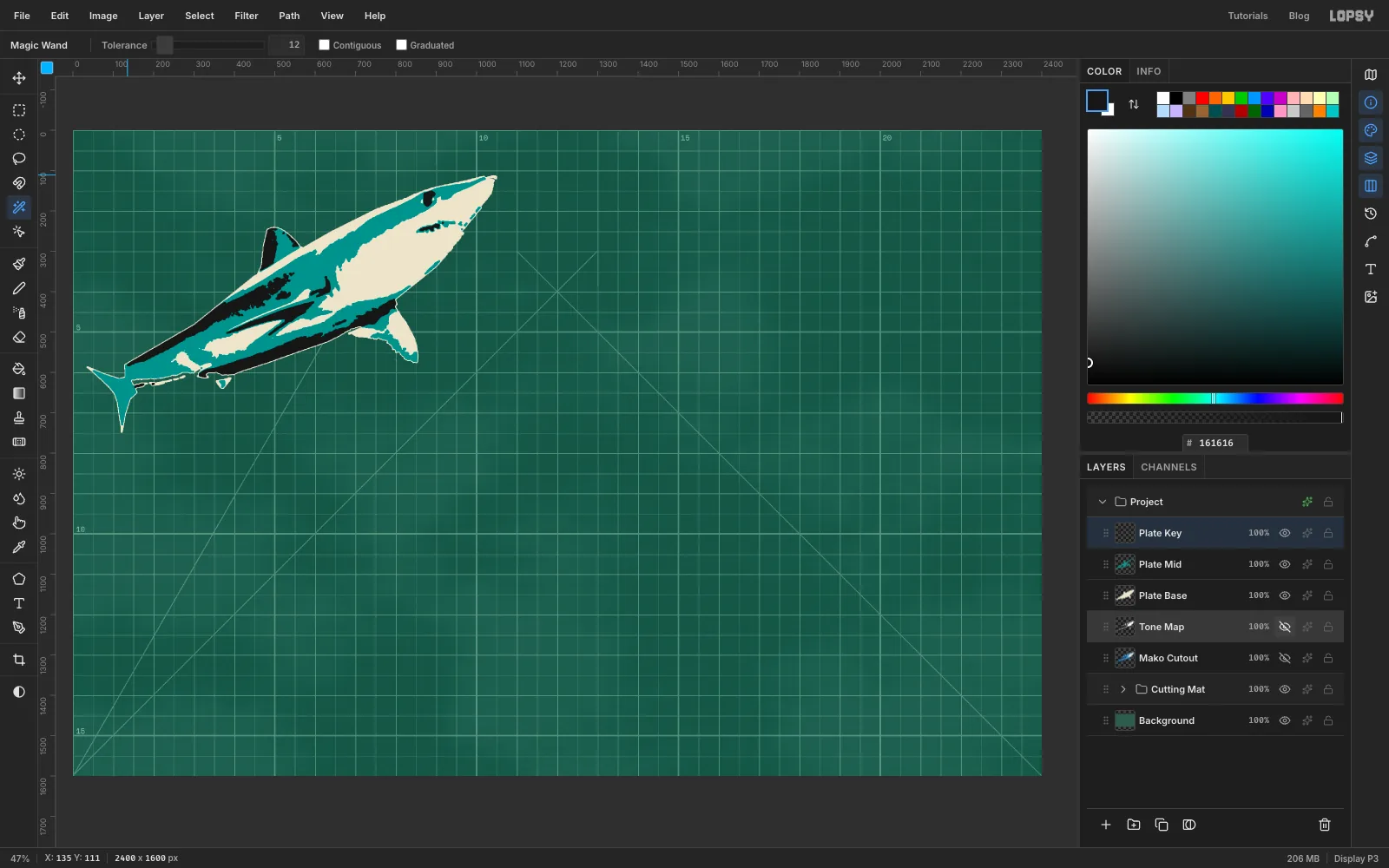This screenshot has width=1389, height=868.
Task: Select the Move tool
Action: coord(19,78)
